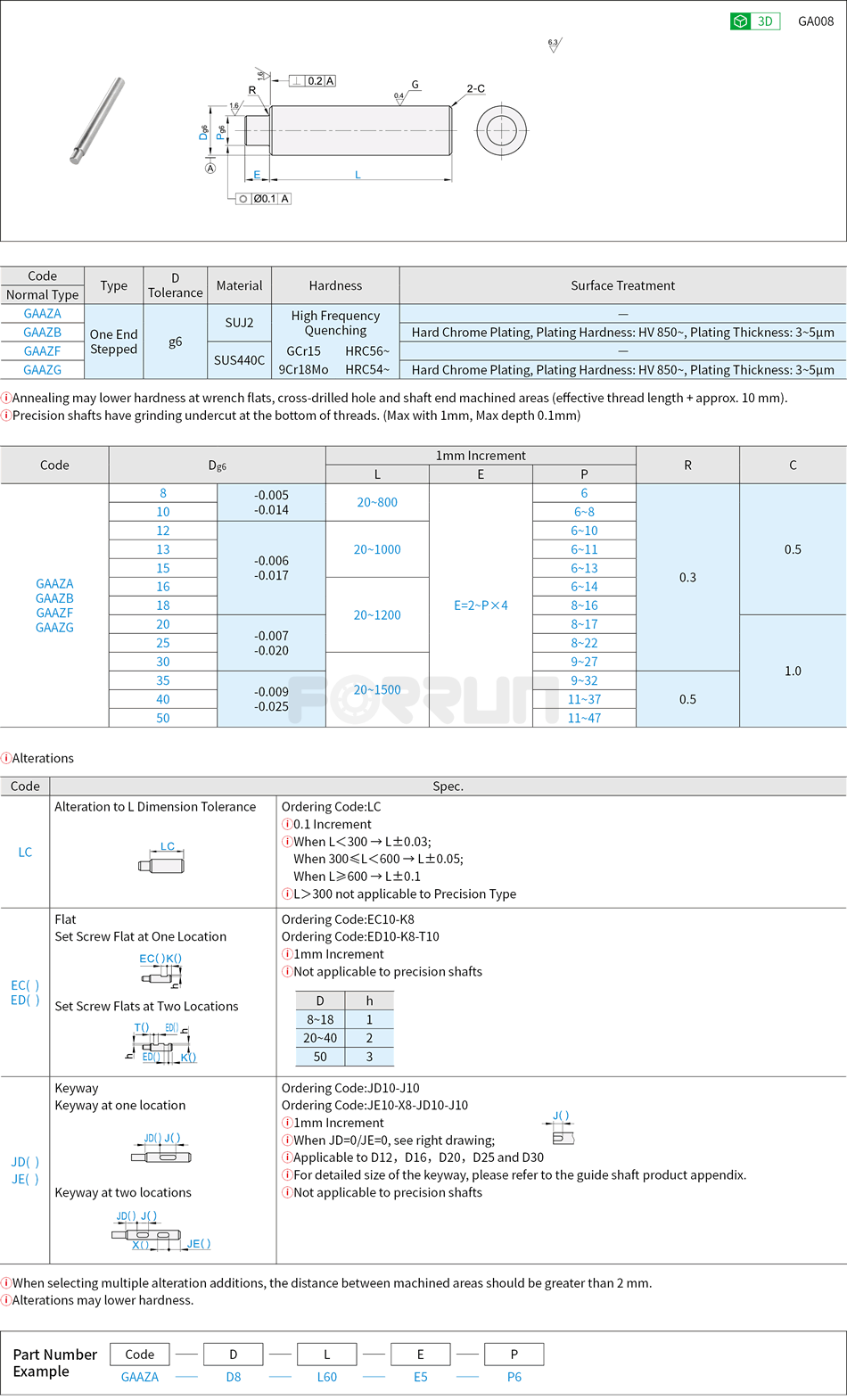
Task: Click the L range 20~1000 value
Action: pyautogui.click(x=377, y=549)
